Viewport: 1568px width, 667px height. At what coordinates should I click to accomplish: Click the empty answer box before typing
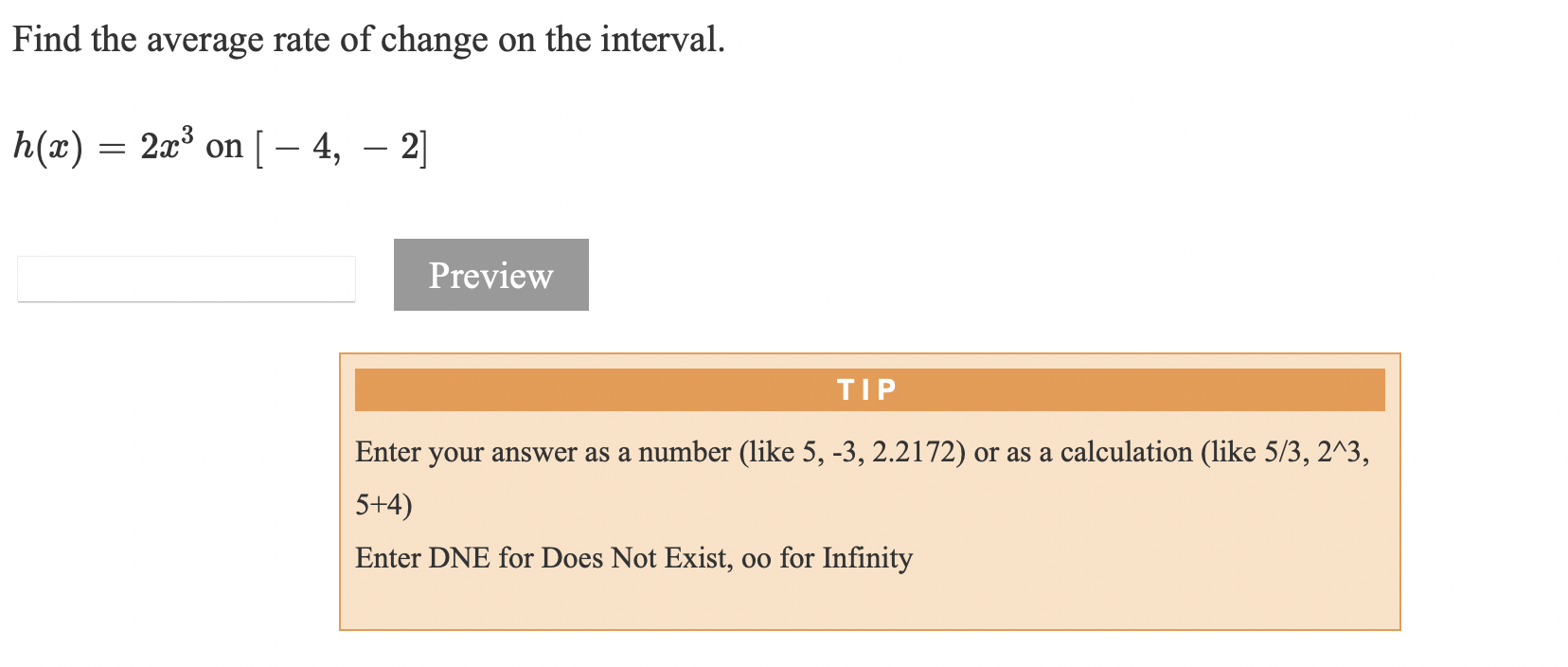pos(185,277)
